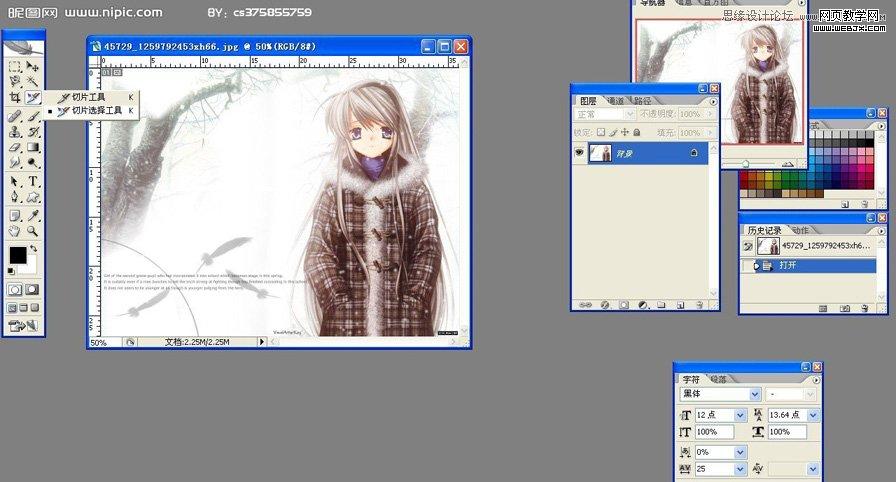Open Layers panel options menu arrow
Image resolution: width=896 pixels, height=482 pixels.
coord(713,101)
